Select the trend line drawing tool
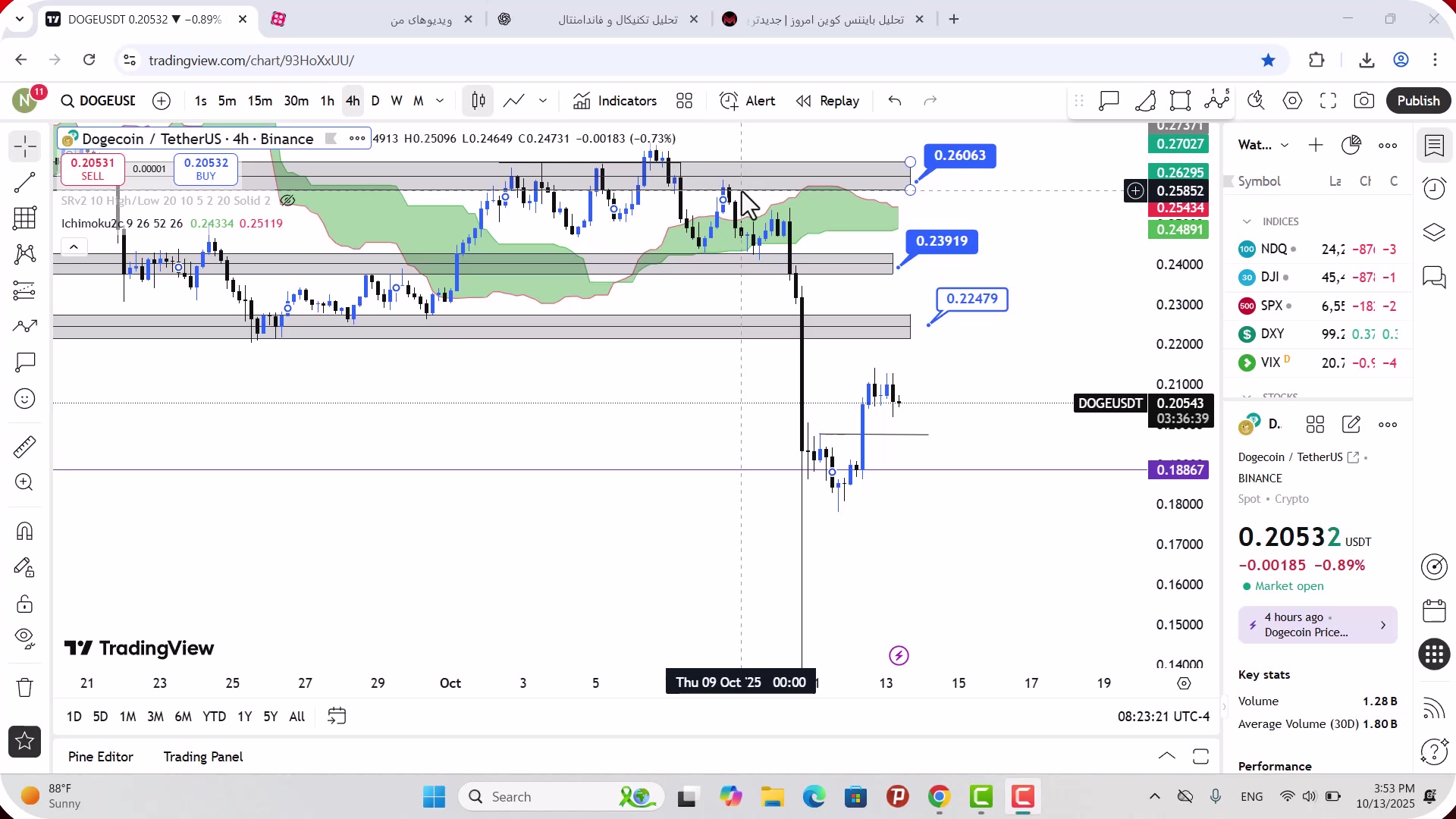Screen dimensions: 1456x819 click(x=24, y=182)
